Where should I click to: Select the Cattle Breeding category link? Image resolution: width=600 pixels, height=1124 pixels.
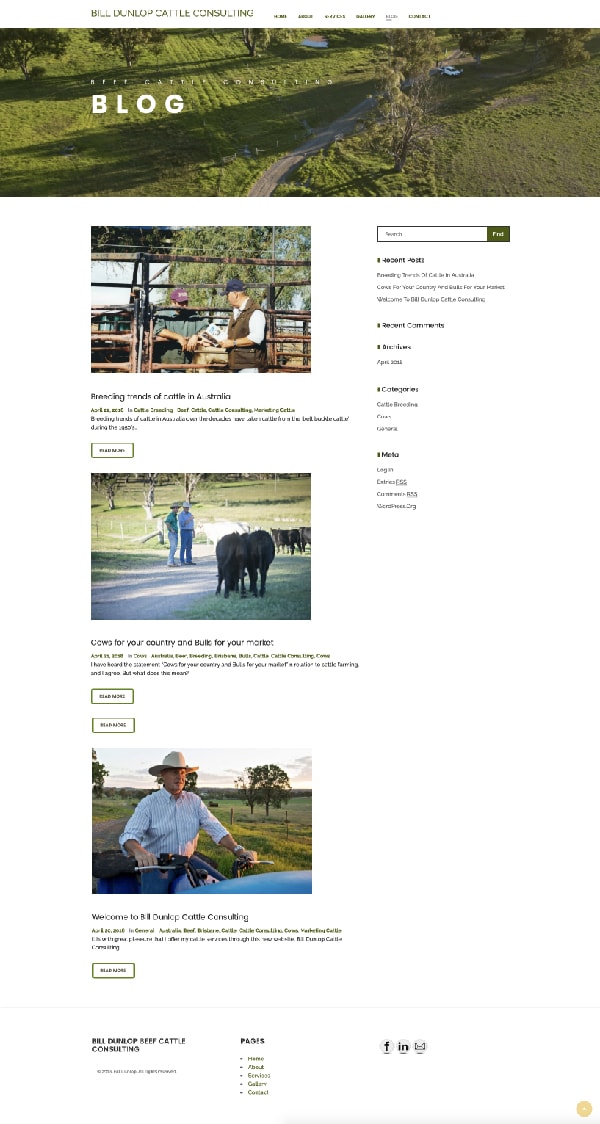coord(397,404)
